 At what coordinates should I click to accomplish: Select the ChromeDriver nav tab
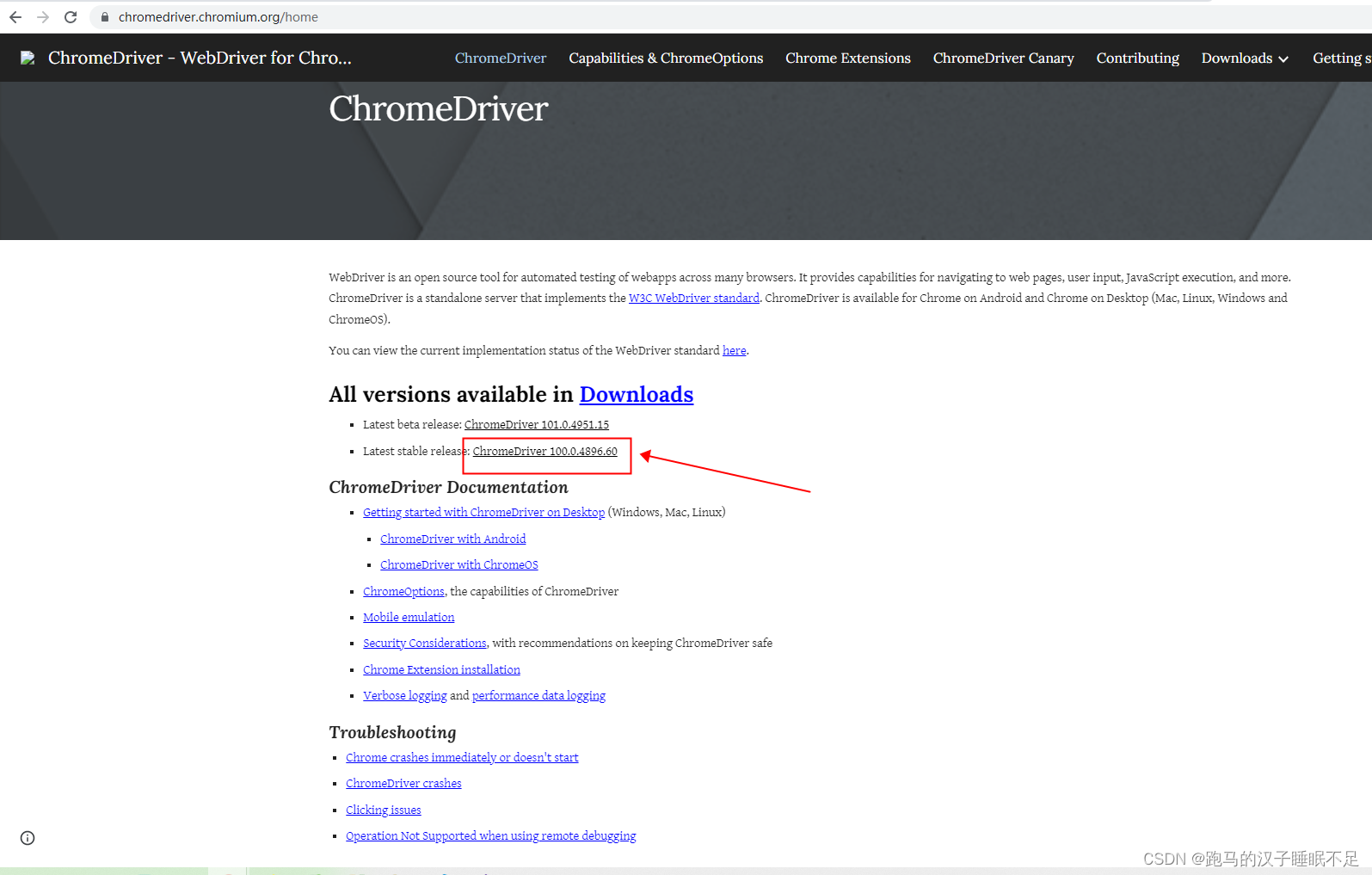coord(501,58)
